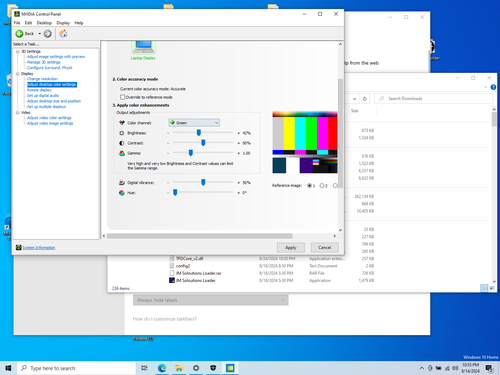Viewport: 500px width, 375px height.
Task: Open Set up multiple displays
Action: point(46,107)
